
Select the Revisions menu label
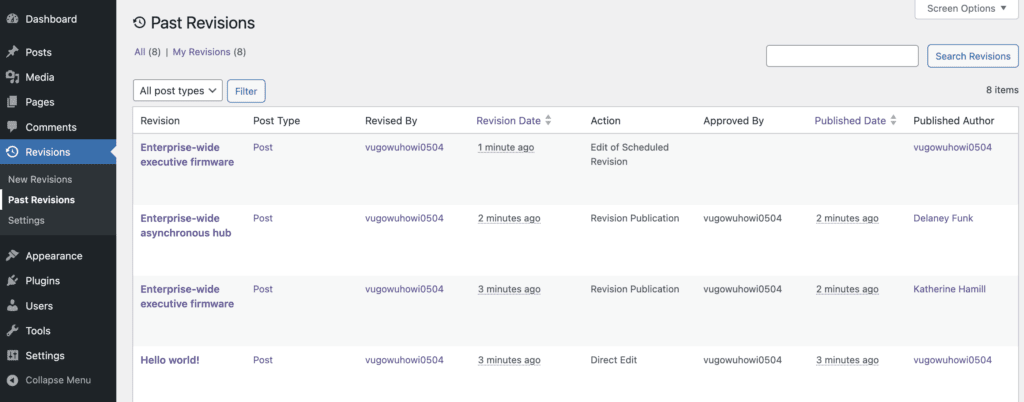point(48,152)
